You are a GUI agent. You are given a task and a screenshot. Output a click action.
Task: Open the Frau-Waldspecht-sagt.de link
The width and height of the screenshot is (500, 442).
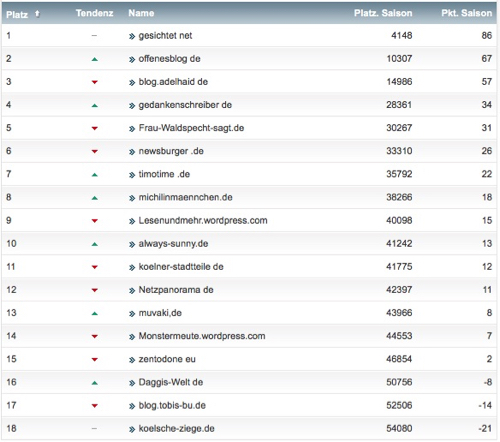(x=191, y=128)
